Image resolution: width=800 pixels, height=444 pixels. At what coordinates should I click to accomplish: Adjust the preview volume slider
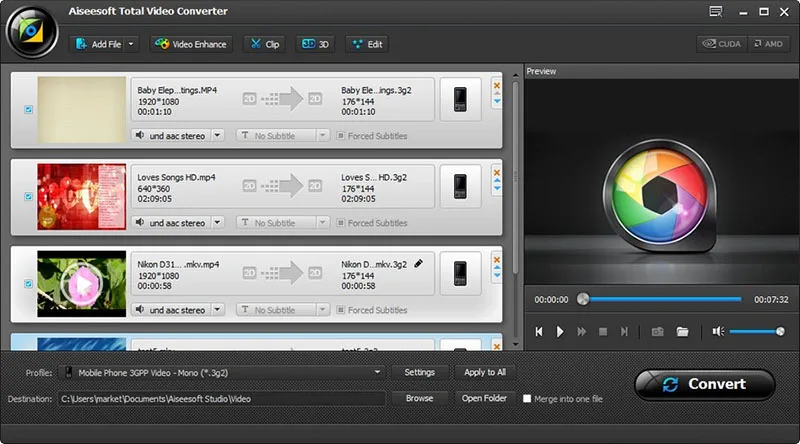pos(755,332)
